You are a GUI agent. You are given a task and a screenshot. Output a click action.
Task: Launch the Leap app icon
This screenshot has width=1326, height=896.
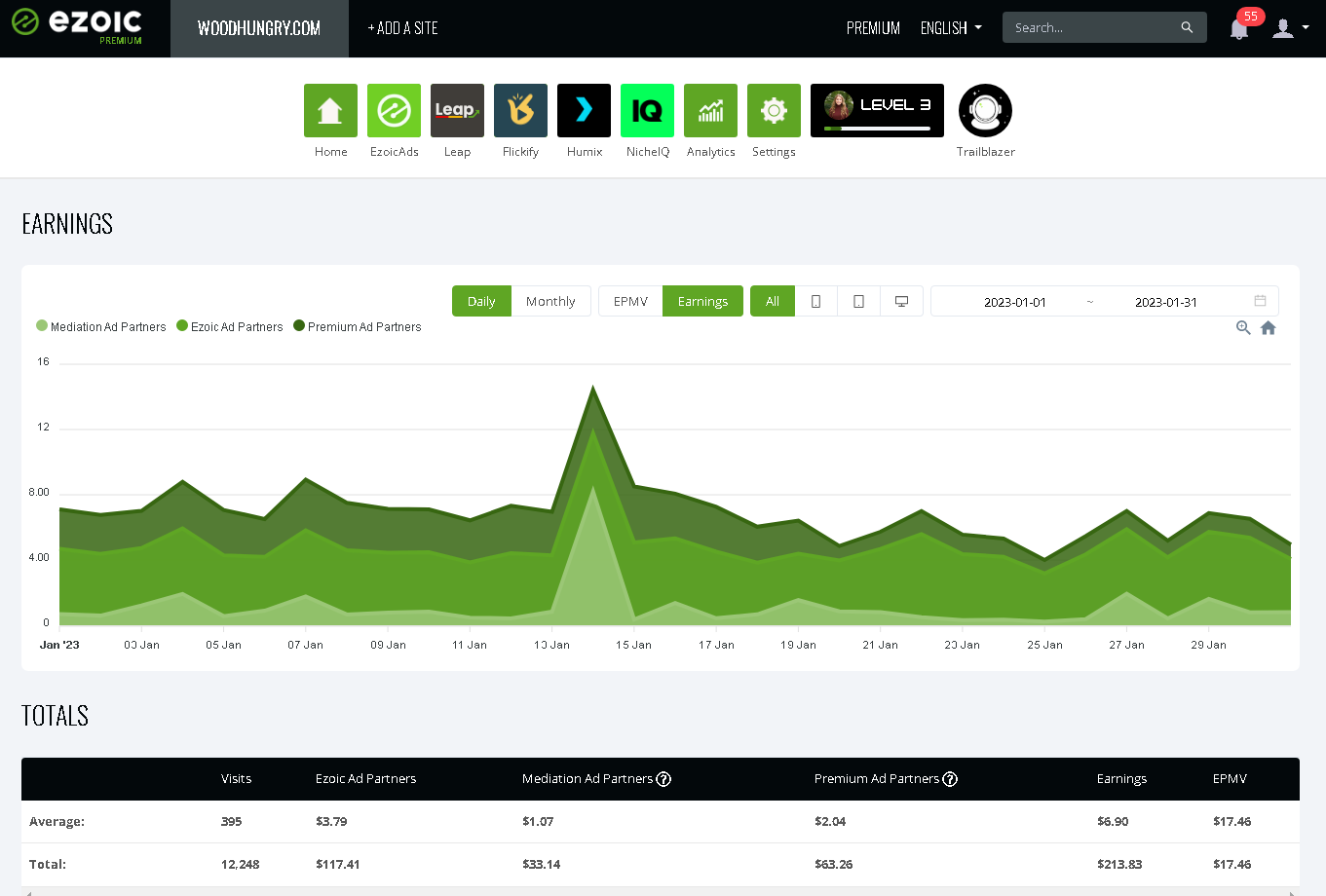click(x=457, y=110)
